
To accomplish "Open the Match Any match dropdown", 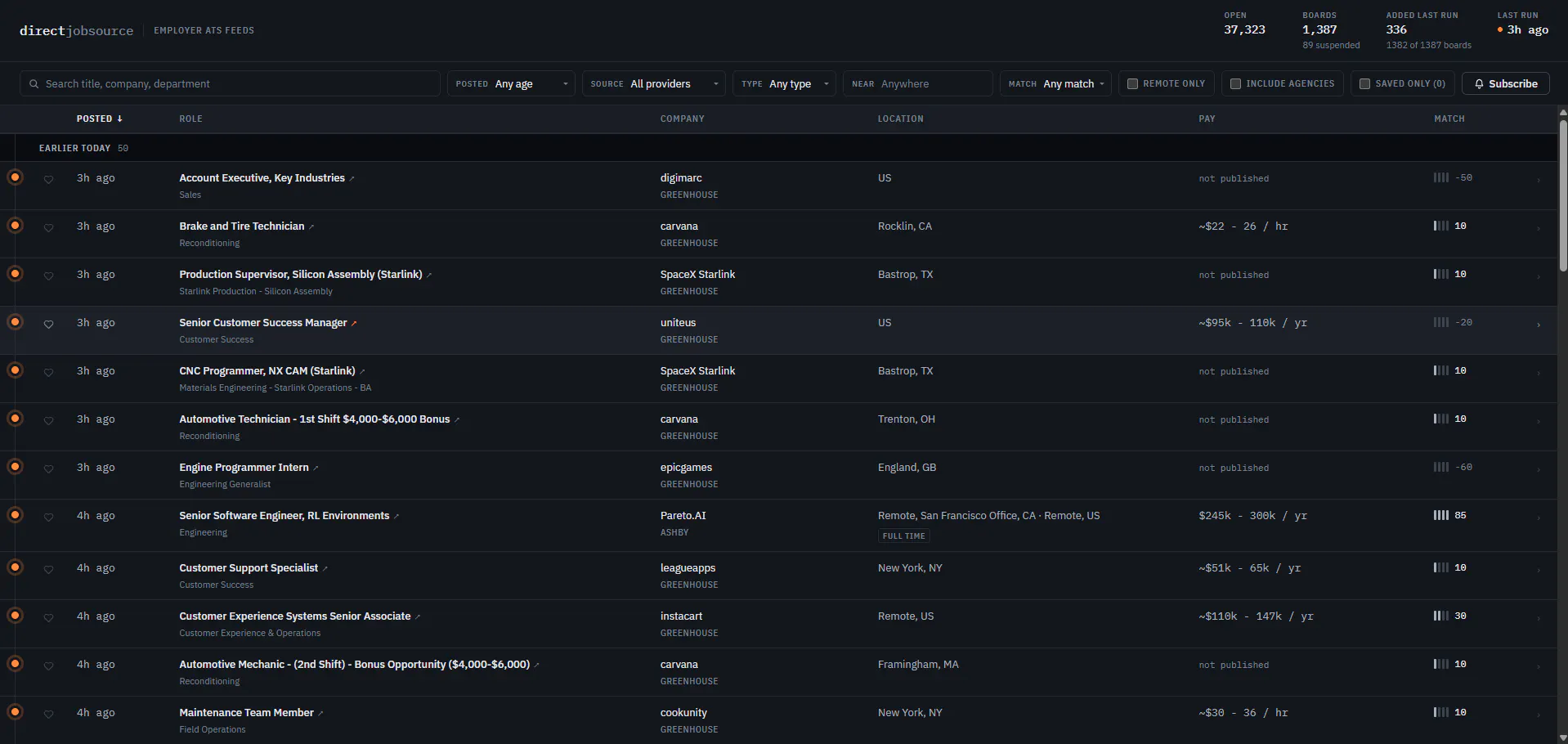I will 1055,83.
